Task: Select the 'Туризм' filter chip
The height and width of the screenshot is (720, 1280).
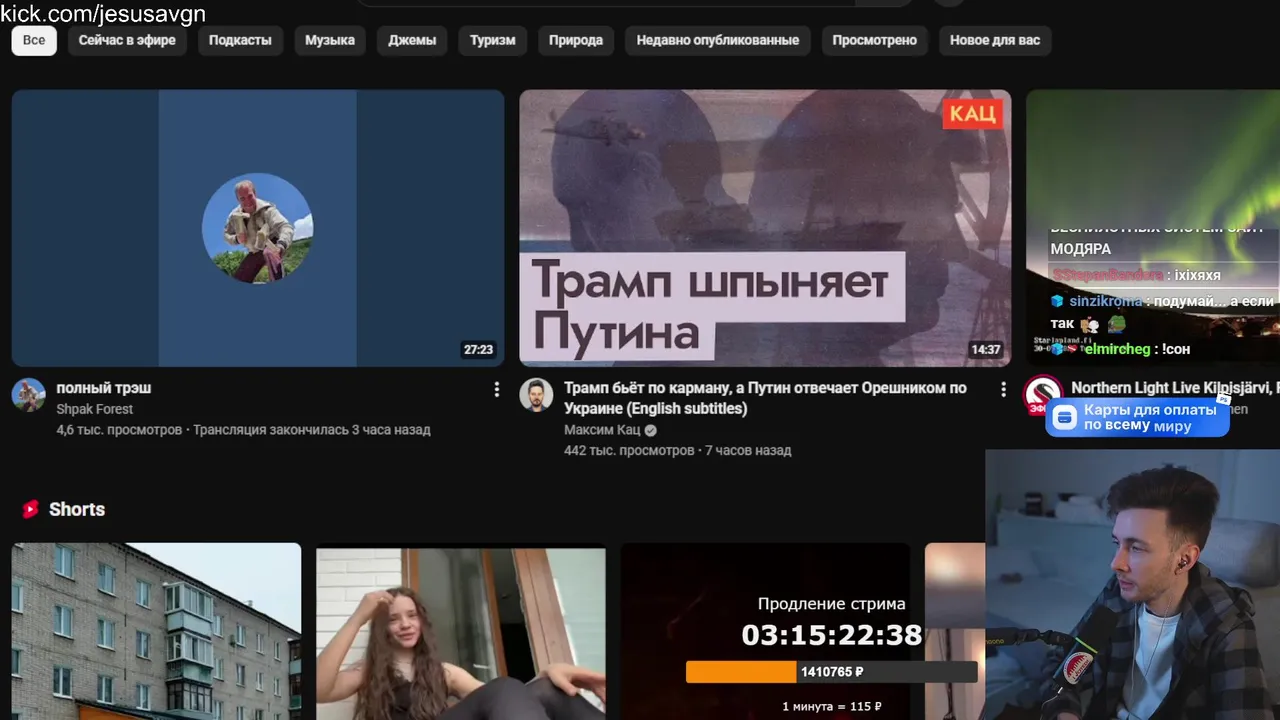Action: [x=493, y=41]
